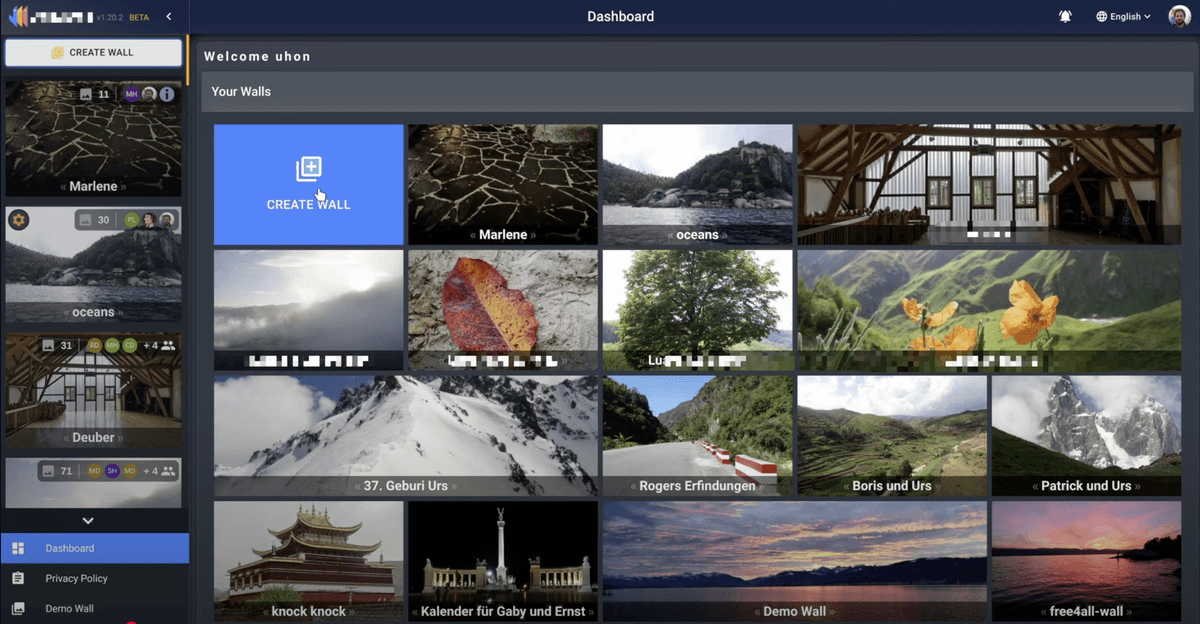Click the Privacy Policy clipboard icon
1200x624 pixels.
click(x=18, y=578)
